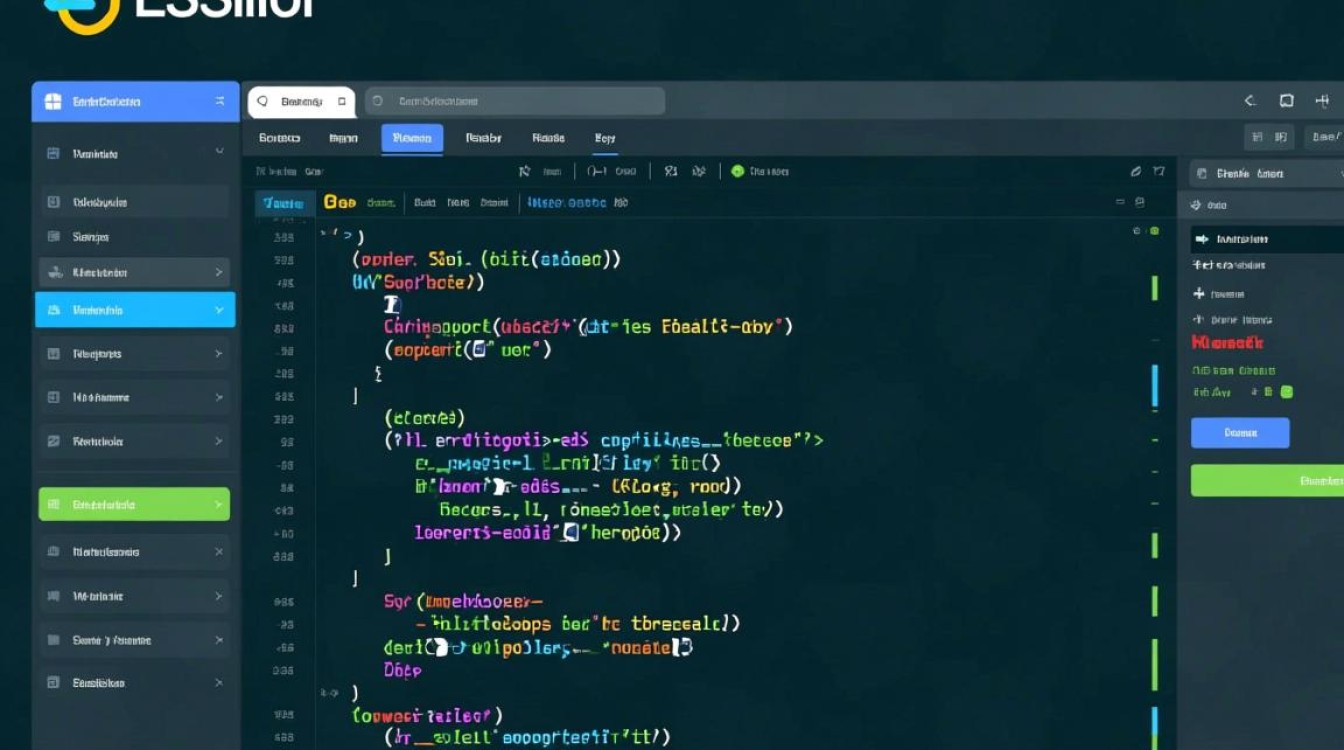This screenshot has width=1344, height=750.
Task: Click the grid icon in blue sidebar header
Action: pyautogui.click(x=54, y=102)
